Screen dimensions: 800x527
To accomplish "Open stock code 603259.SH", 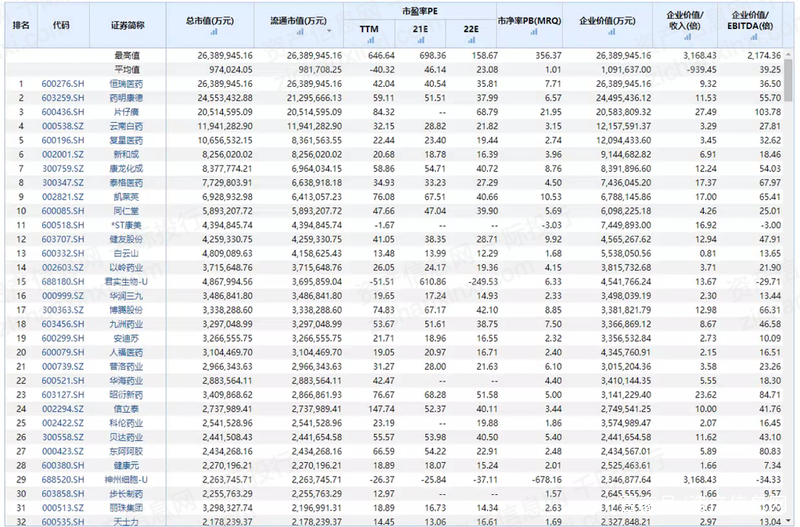I will (63, 98).
